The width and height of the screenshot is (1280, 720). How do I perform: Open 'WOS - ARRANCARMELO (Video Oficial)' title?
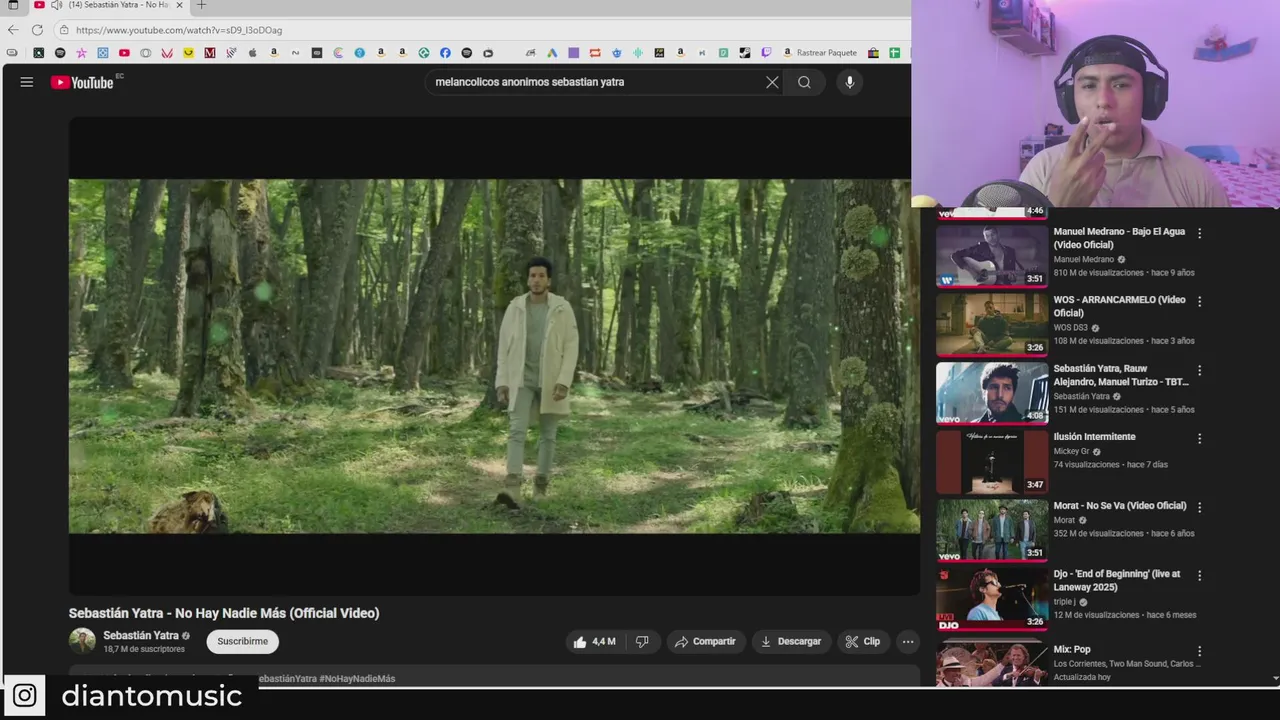[x=1119, y=306]
